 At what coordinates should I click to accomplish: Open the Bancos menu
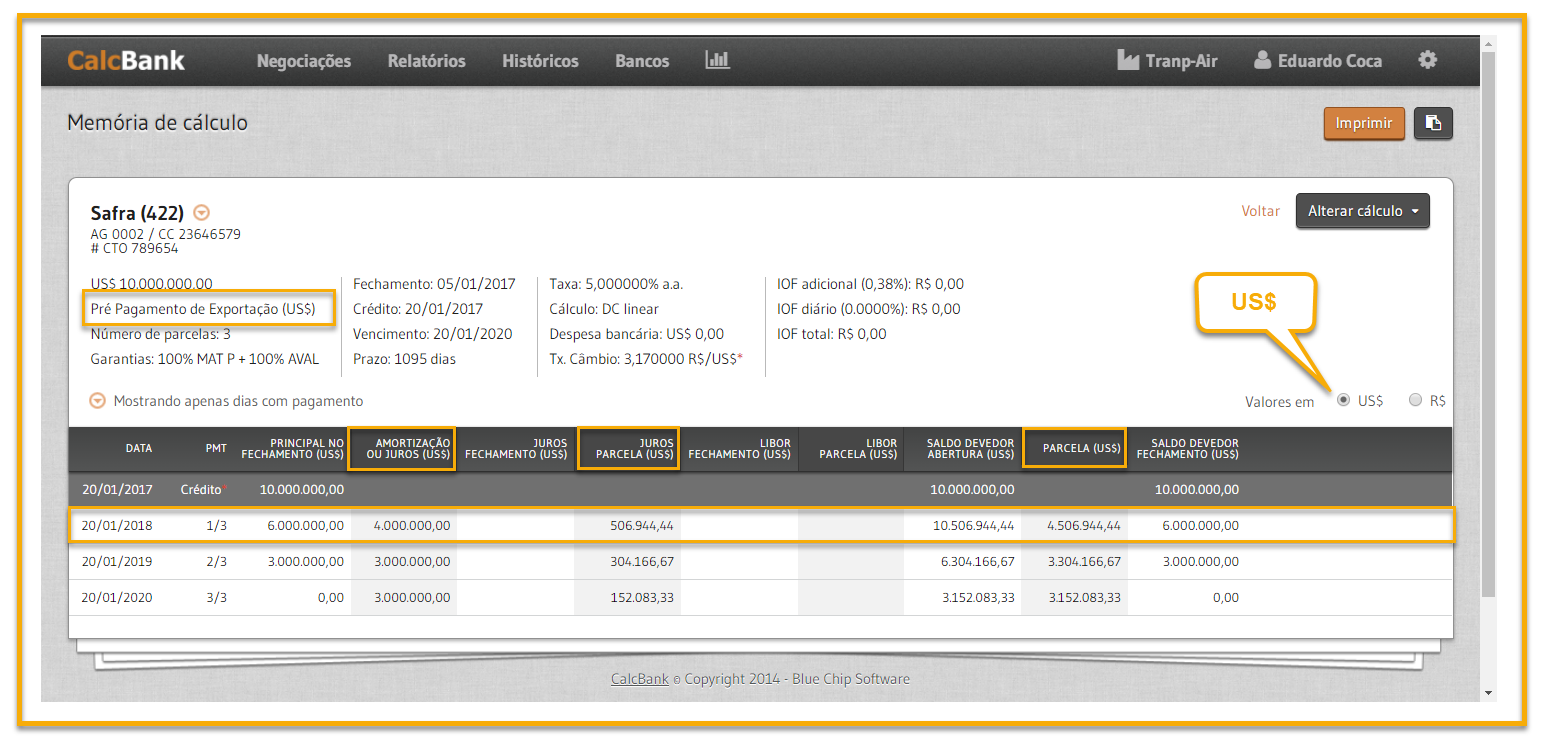point(642,61)
